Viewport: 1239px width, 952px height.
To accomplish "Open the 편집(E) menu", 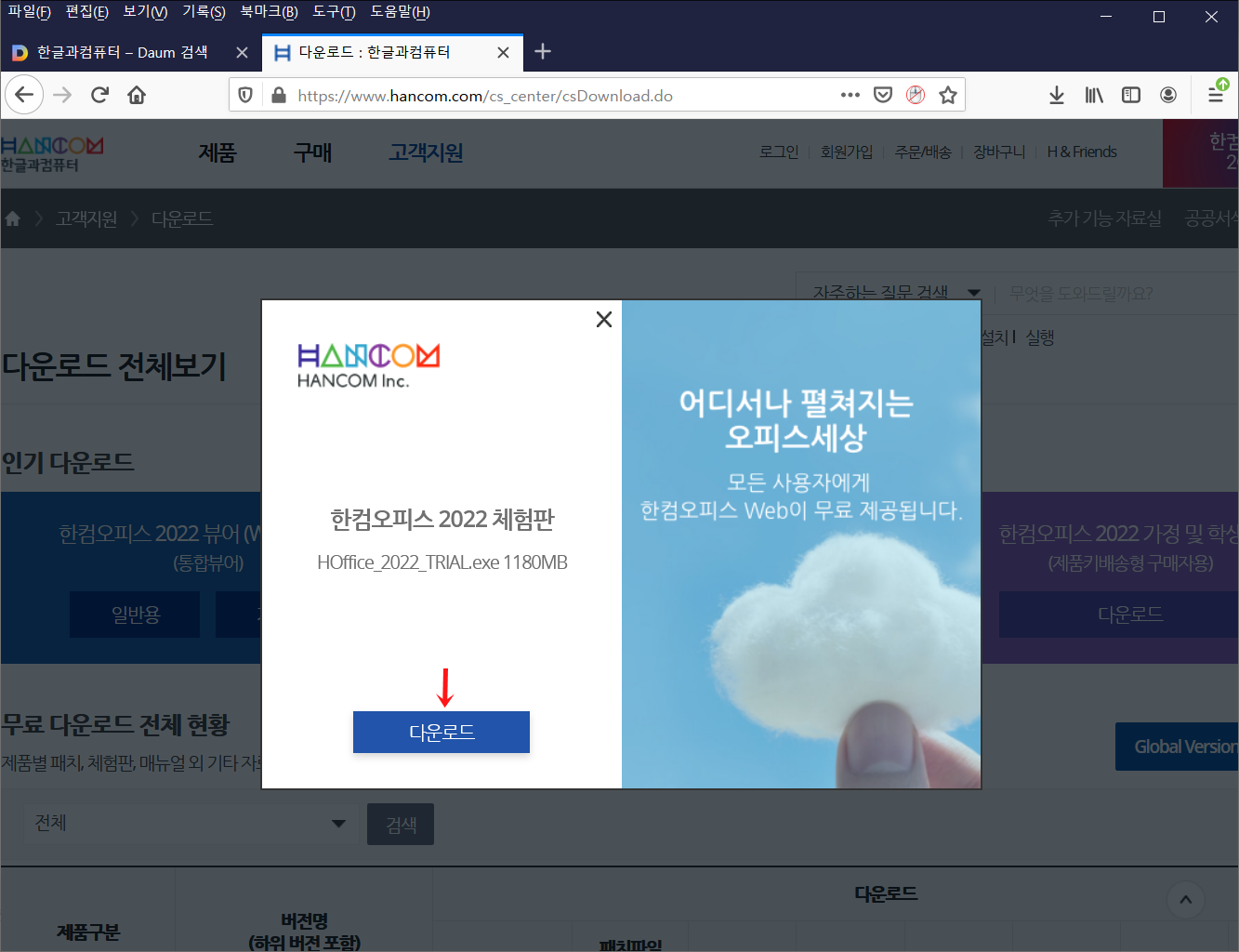I will [x=86, y=12].
